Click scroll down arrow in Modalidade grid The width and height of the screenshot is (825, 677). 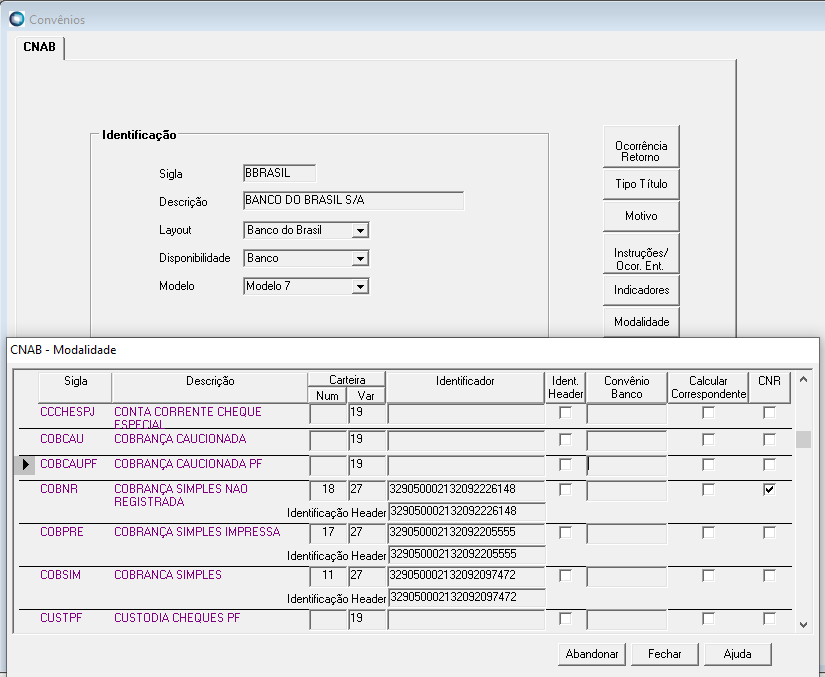[803, 625]
